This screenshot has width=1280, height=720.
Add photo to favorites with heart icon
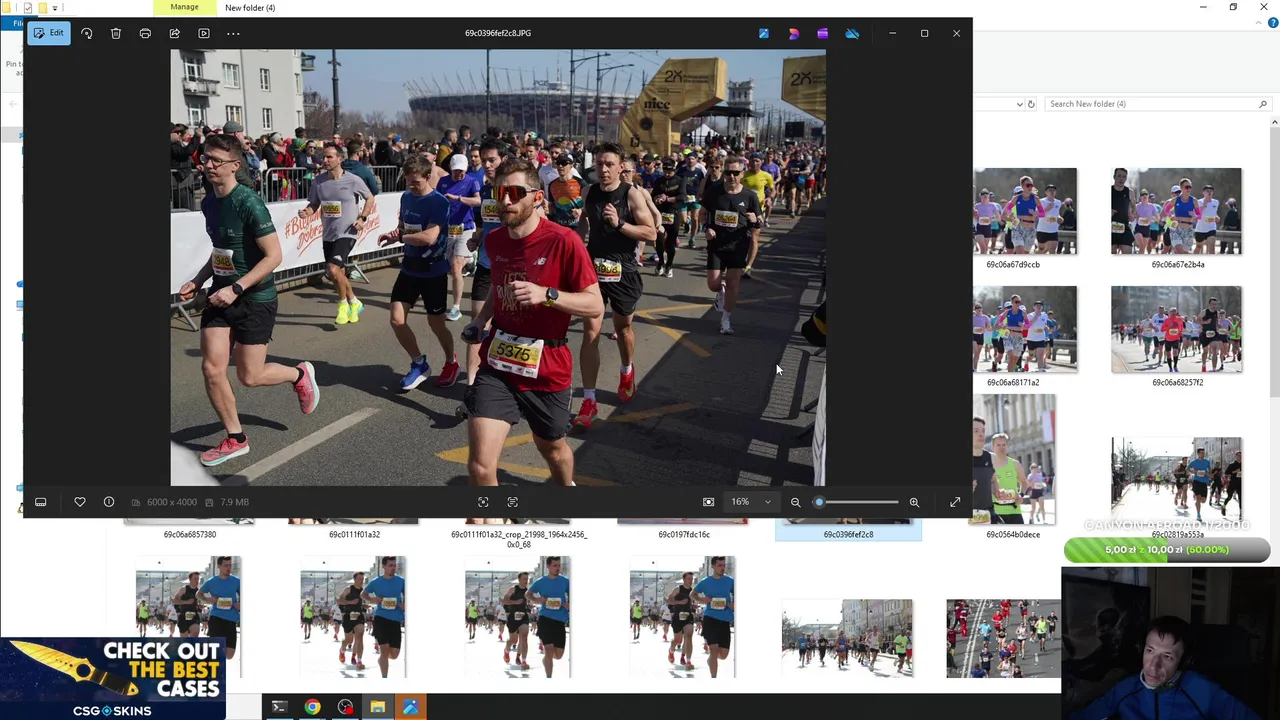[80, 502]
